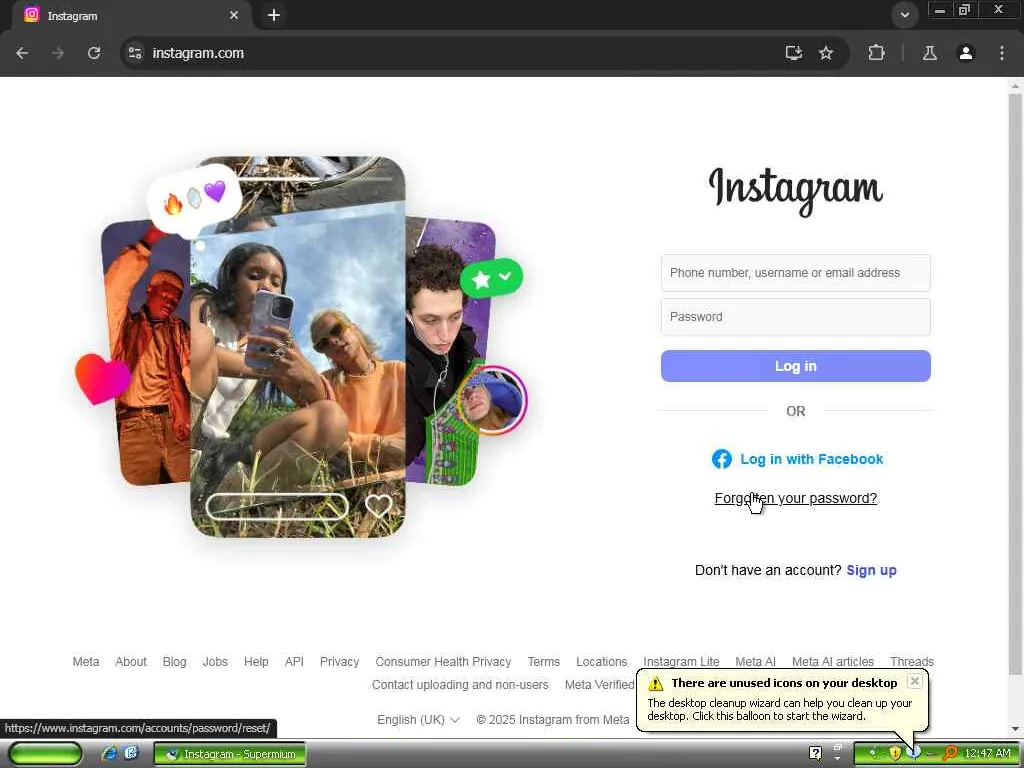1024x768 pixels.
Task: Open the Meta footer link
Action: [x=86, y=662]
